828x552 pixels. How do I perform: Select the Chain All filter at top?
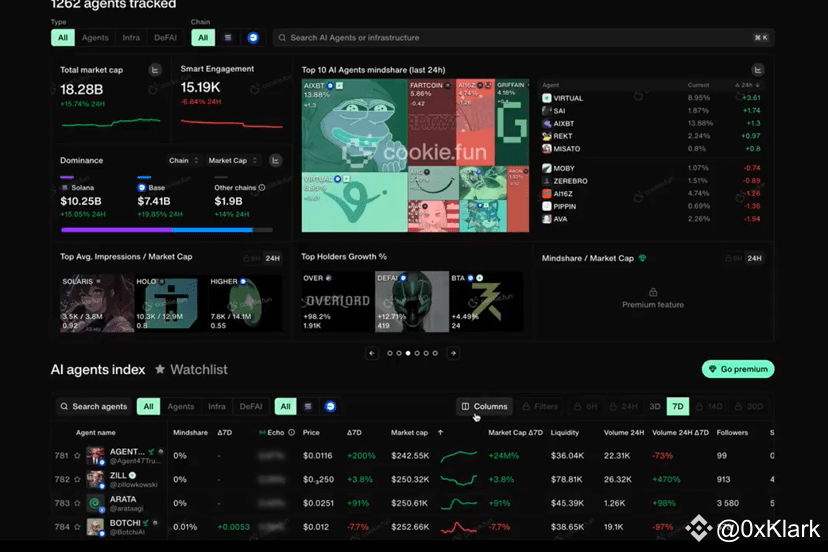(x=203, y=38)
